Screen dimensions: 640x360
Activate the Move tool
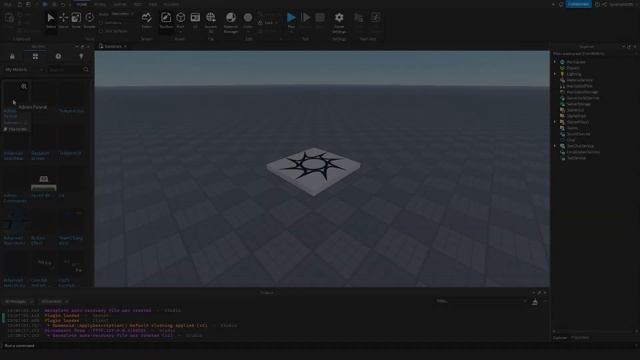coord(63,21)
